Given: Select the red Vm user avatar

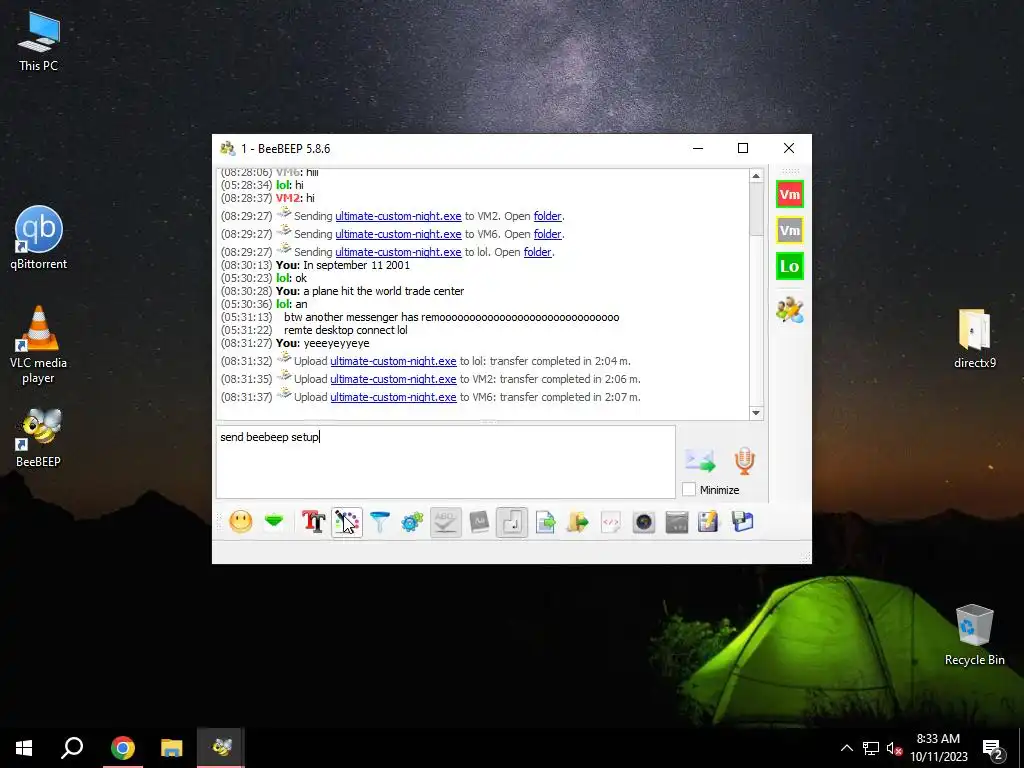Looking at the screenshot, I should [x=790, y=194].
